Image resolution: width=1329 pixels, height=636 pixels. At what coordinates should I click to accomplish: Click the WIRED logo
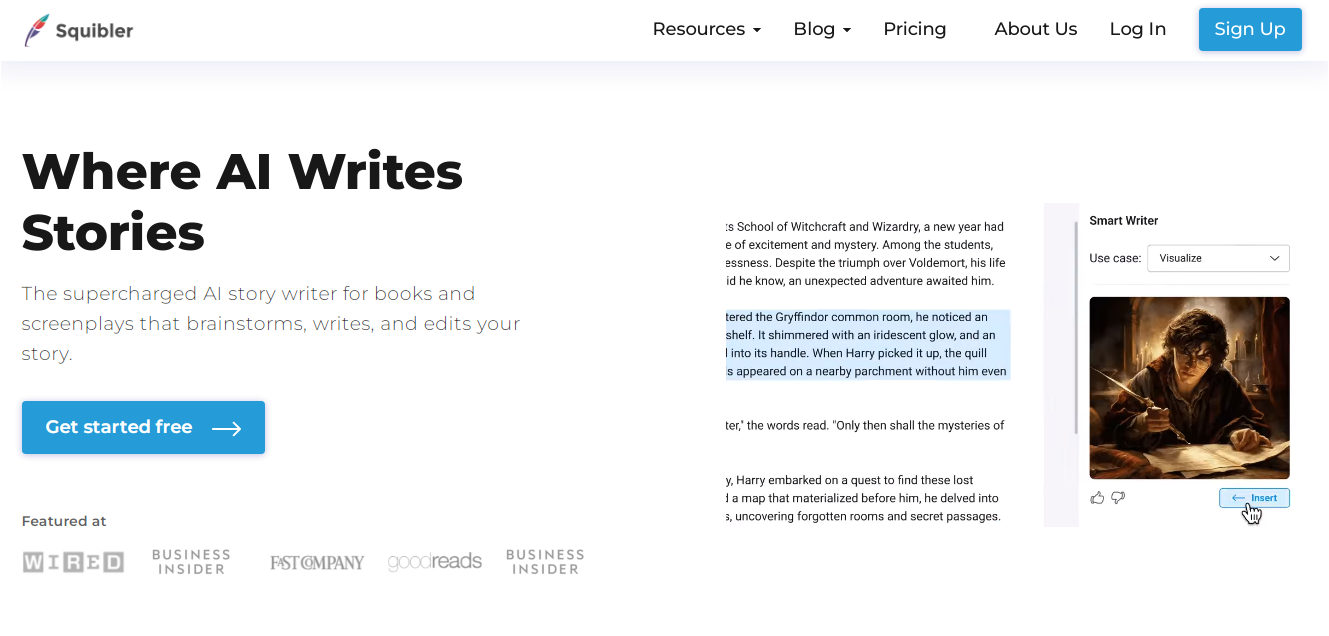[73, 562]
